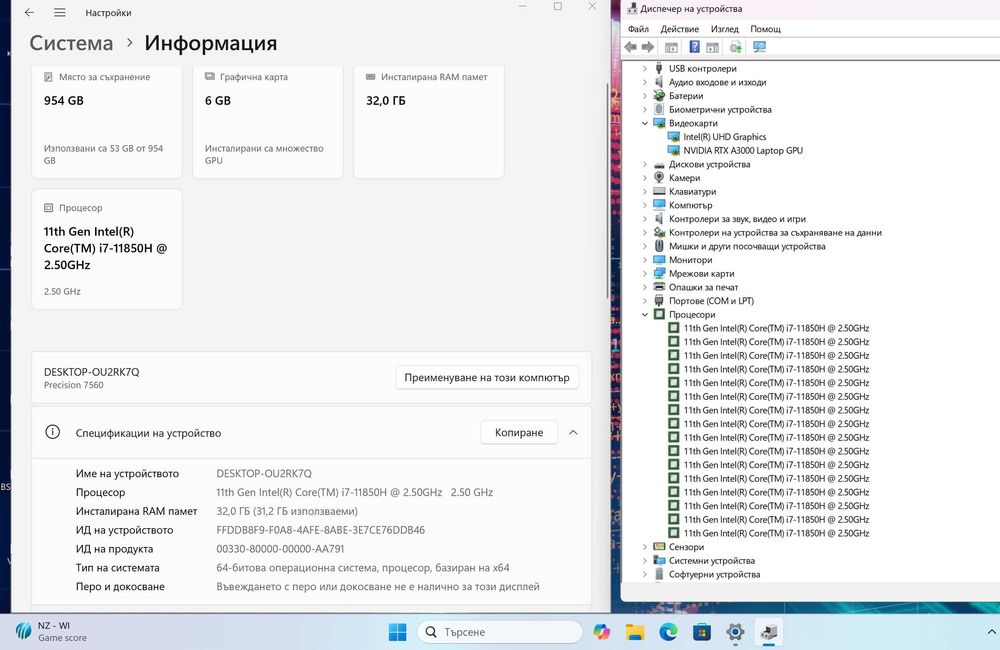
Task: Expand the Системни устройства node
Action: [645, 561]
